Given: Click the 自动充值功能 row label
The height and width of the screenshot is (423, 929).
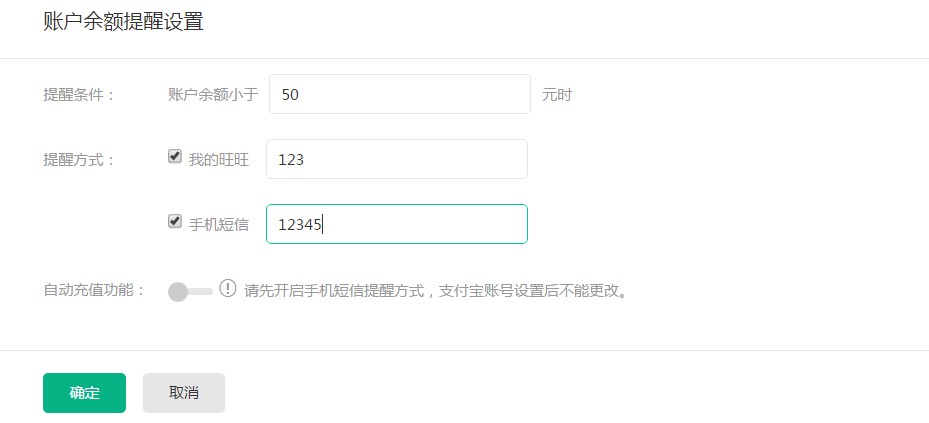Looking at the screenshot, I should (x=94, y=291).
